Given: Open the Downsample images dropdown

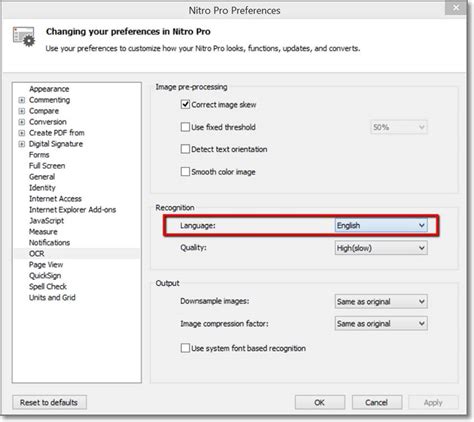Looking at the screenshot, I should [381, 301].
